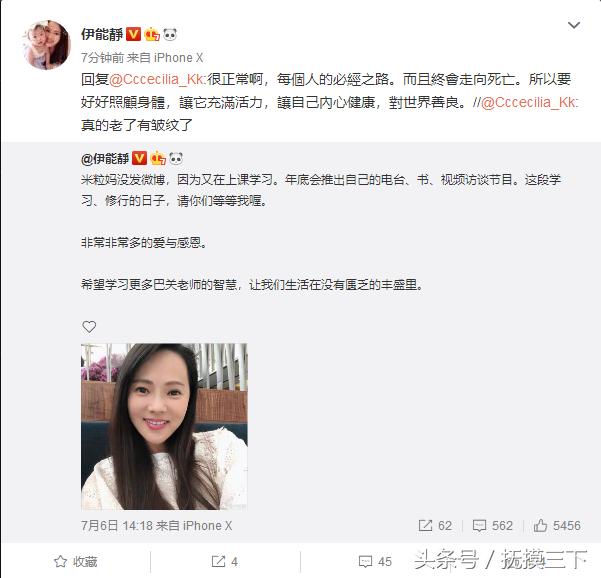Toggle the heart icon above the photo
This screenshot has height=578, width=601.
(x=89, y=327)
